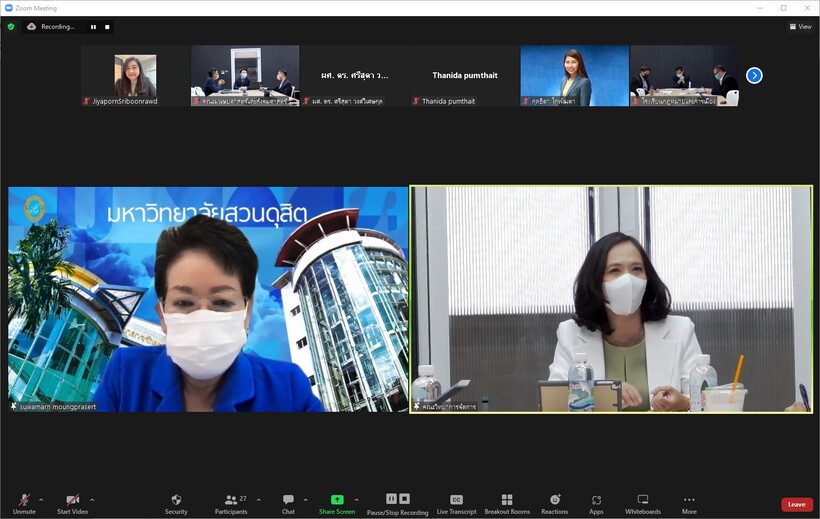Open Whiteboards
820x519 pixels.
(643, 501)
